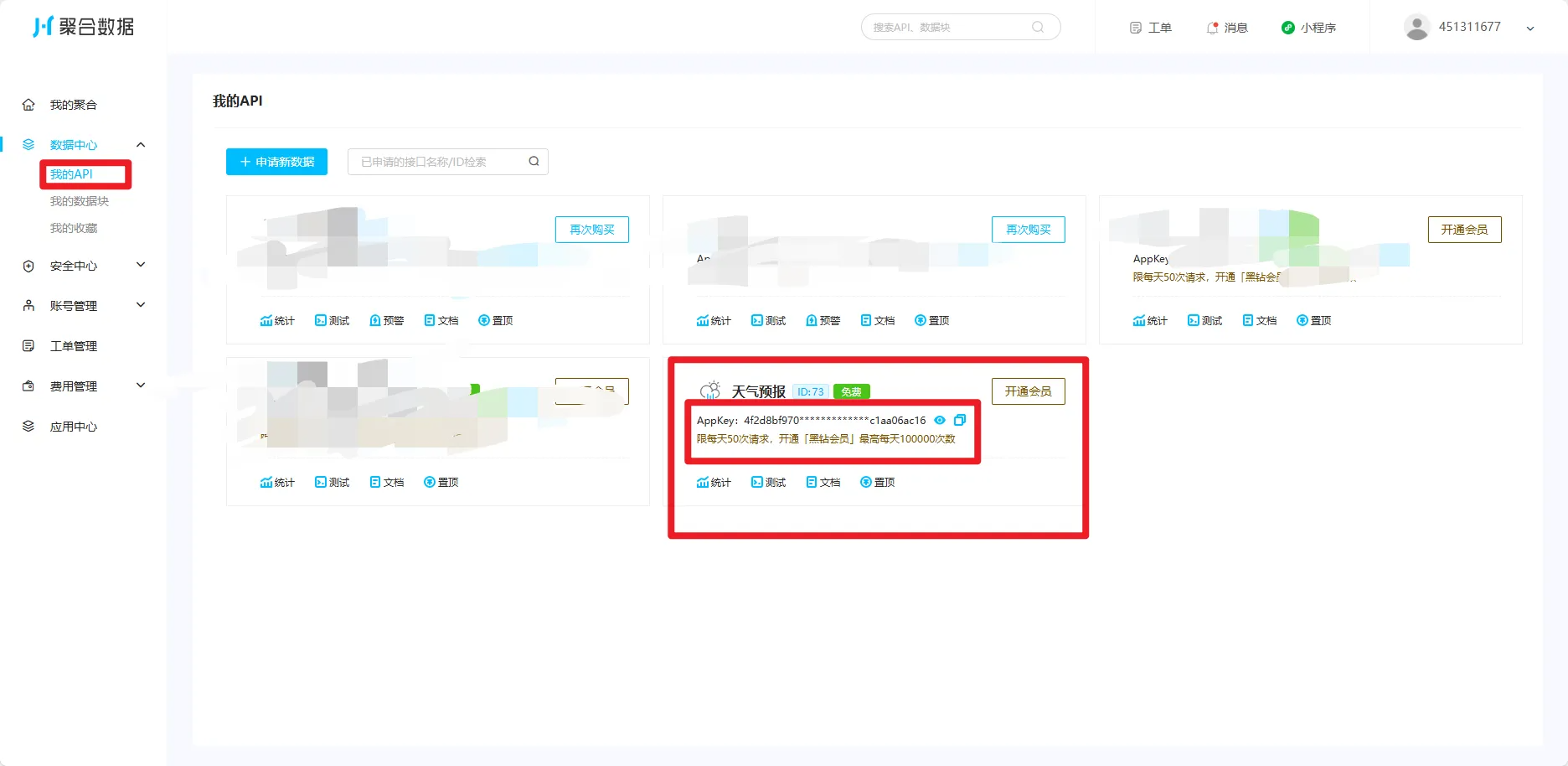Open 预警 on the first API card
Viewport: 1568px width, 766px height.
(x=387, y=320)
